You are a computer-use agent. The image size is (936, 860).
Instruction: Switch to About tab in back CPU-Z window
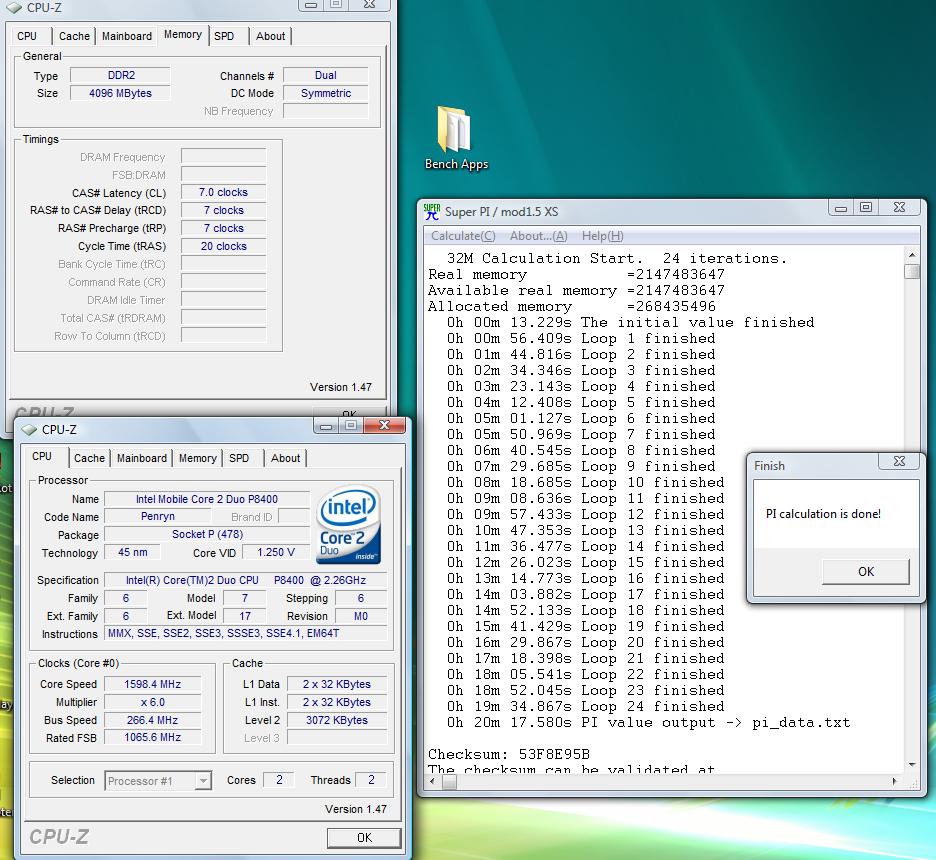click(x=270, y=36)
